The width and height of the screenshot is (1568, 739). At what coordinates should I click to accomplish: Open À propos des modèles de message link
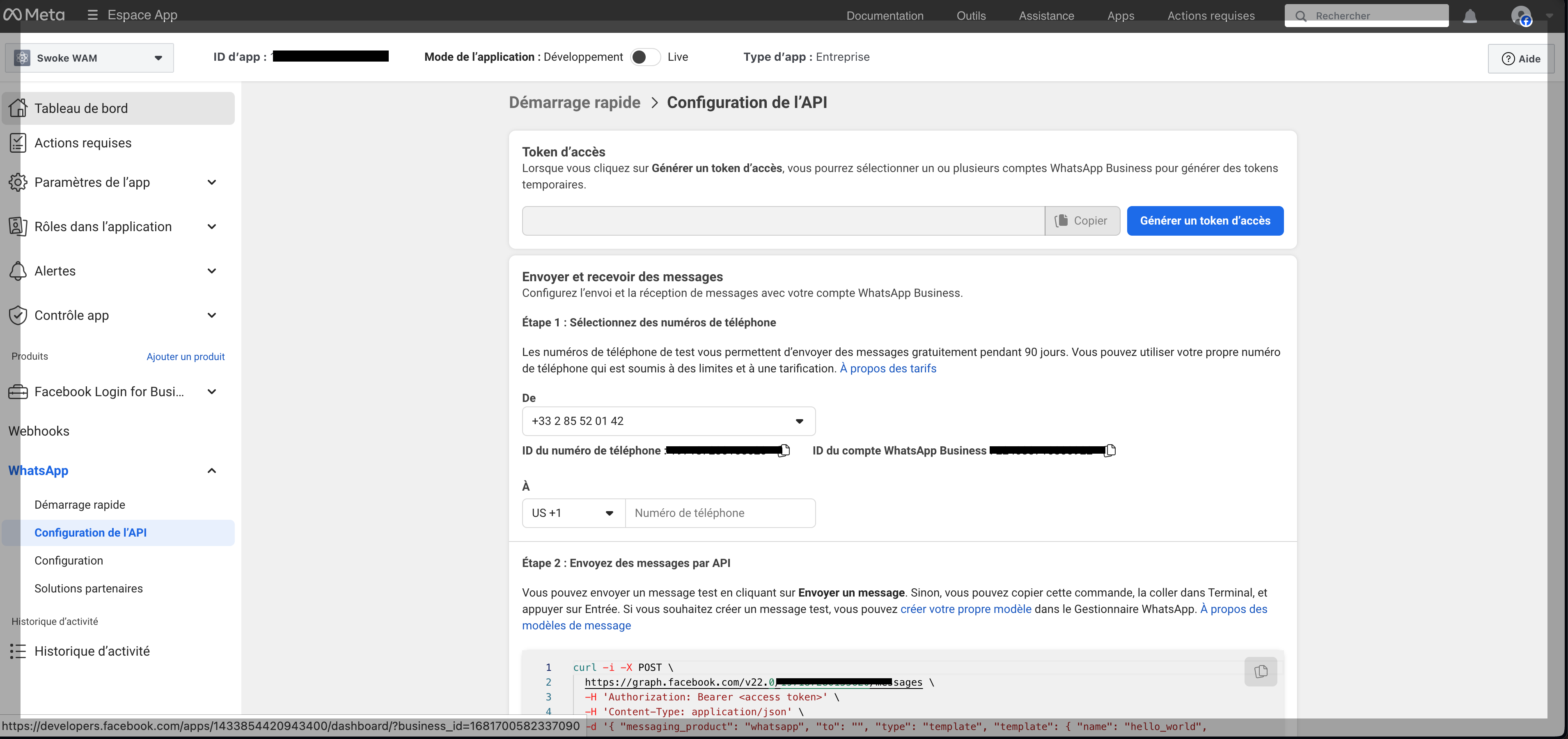895,617
